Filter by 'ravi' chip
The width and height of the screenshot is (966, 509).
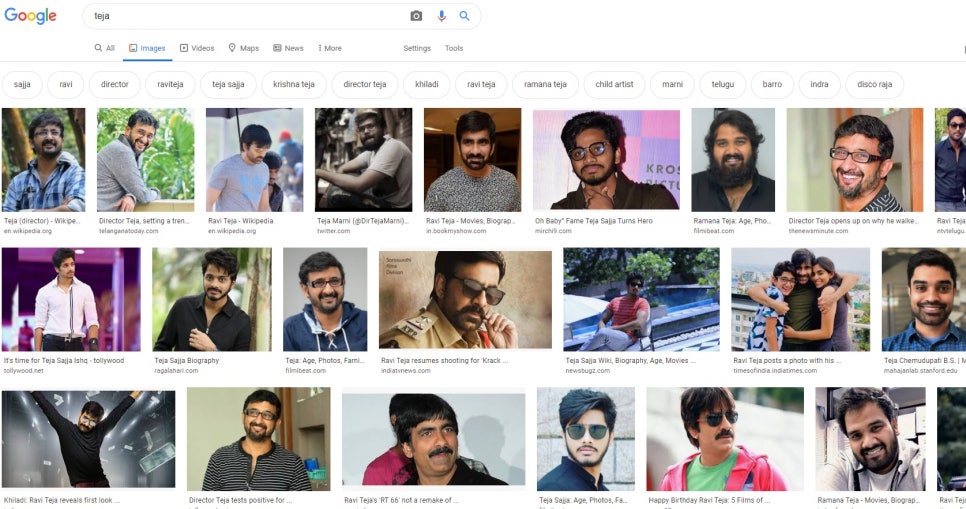pos(66,84)
